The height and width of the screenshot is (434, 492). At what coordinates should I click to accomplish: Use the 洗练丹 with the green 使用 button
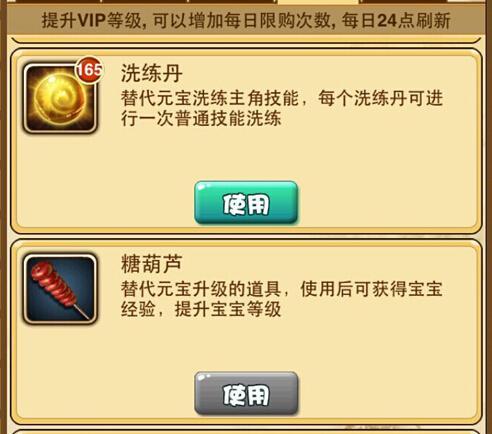click(246, 203)
